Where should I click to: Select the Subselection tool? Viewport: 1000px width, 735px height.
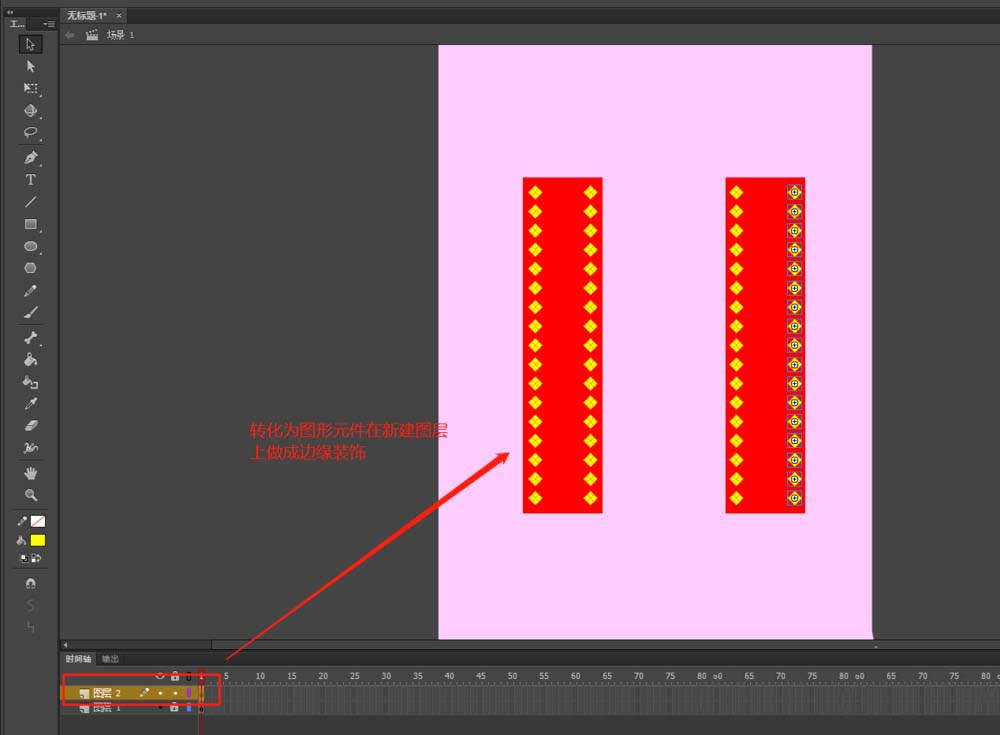(30, 66)
